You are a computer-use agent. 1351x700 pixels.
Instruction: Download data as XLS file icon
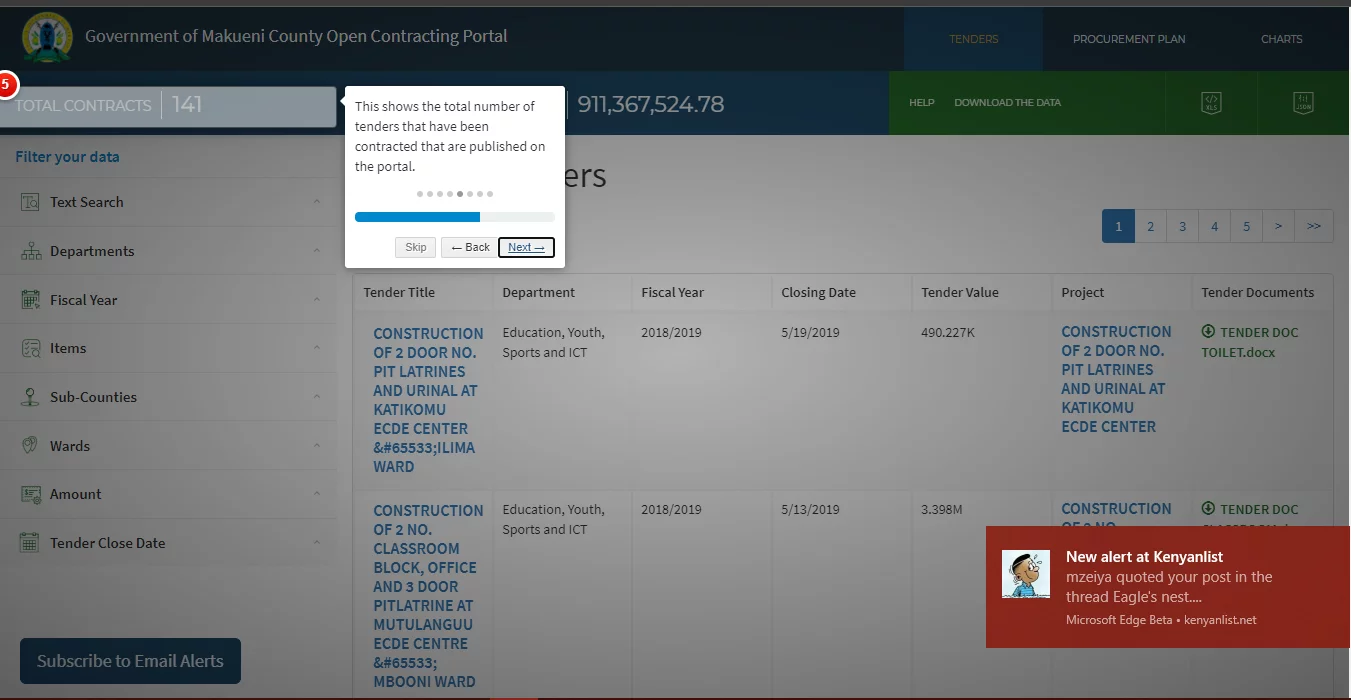point(1210,102)
